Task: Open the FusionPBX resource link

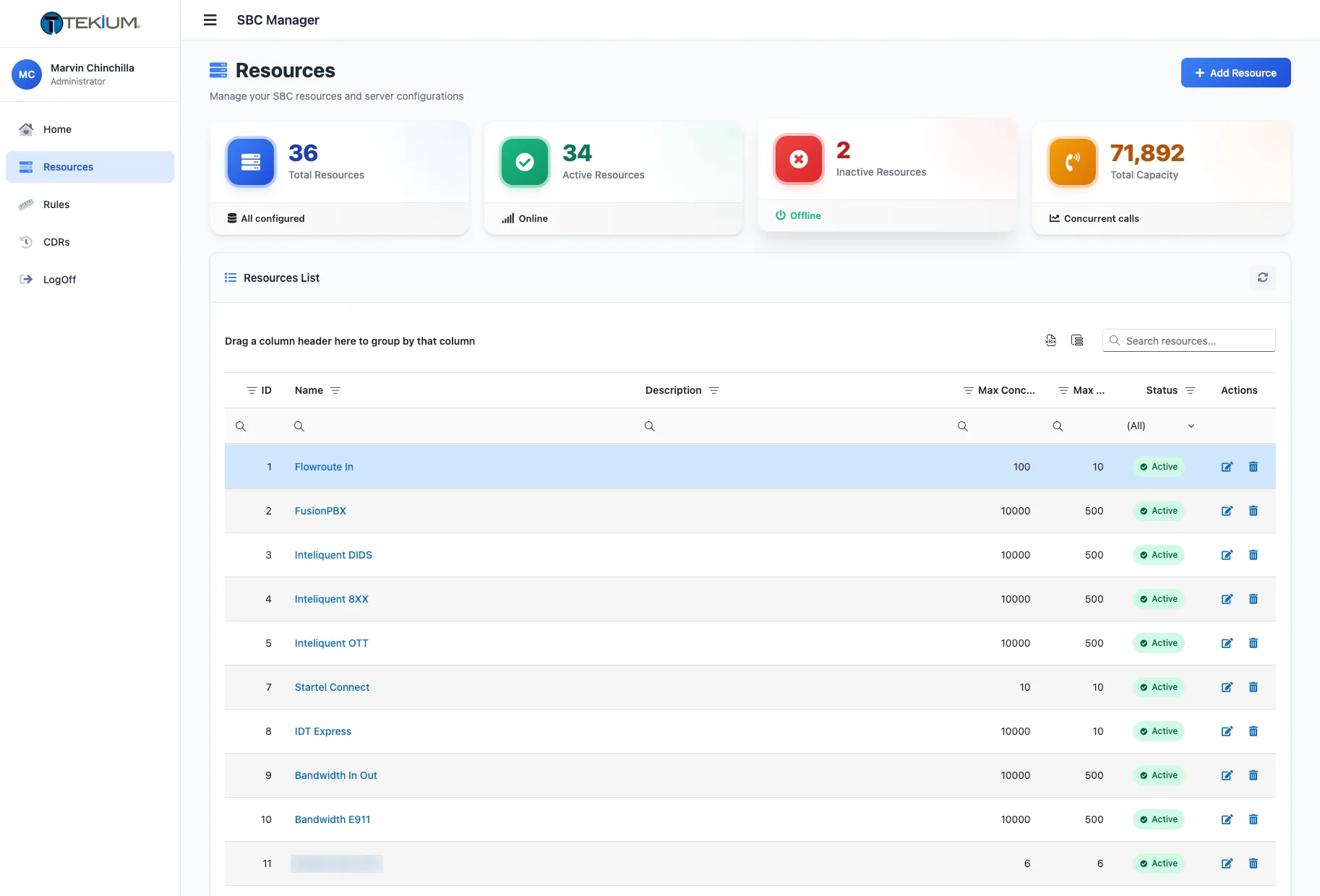Action: click(320, 511)
